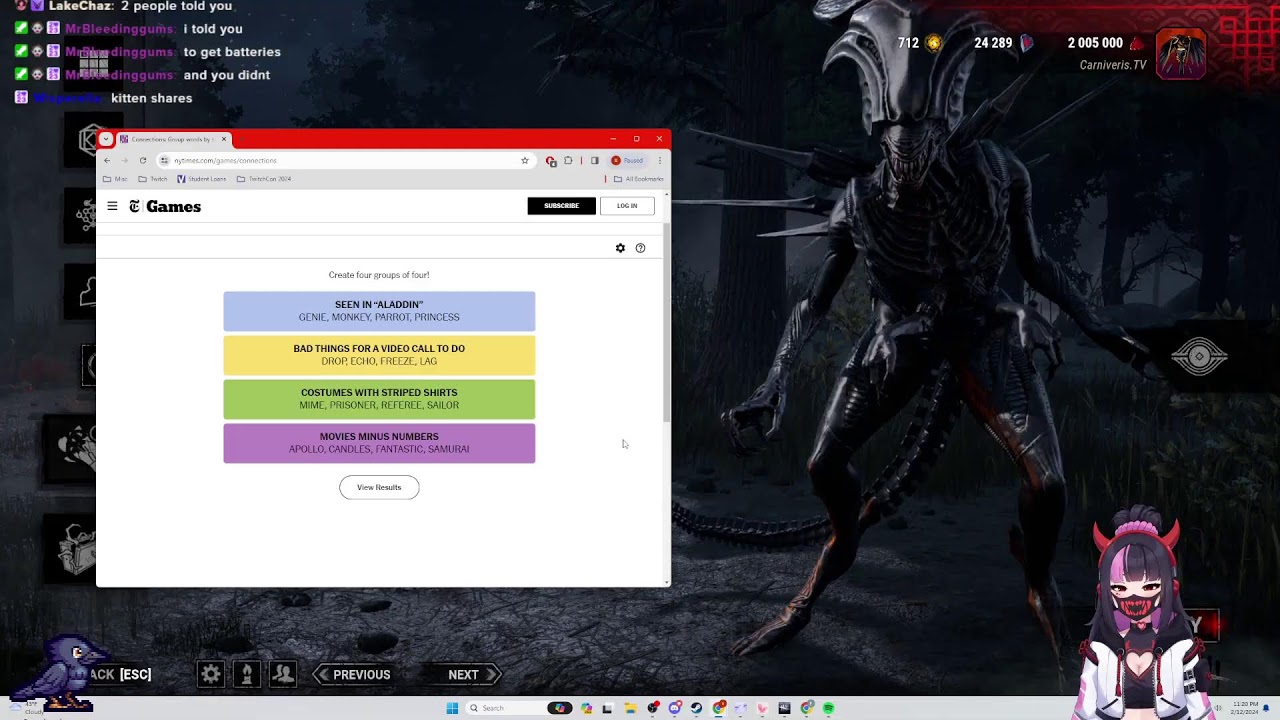Select the yellow Bad Things for Video Call group
Viewport: 1280px width, 720px height.
click(x=379, y=355)
